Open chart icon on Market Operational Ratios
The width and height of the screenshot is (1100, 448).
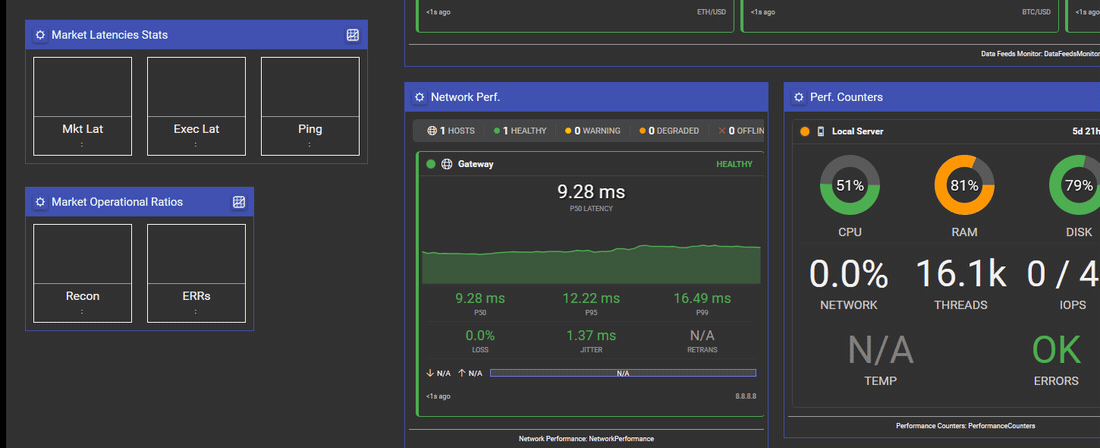click(x=239, y=202)
